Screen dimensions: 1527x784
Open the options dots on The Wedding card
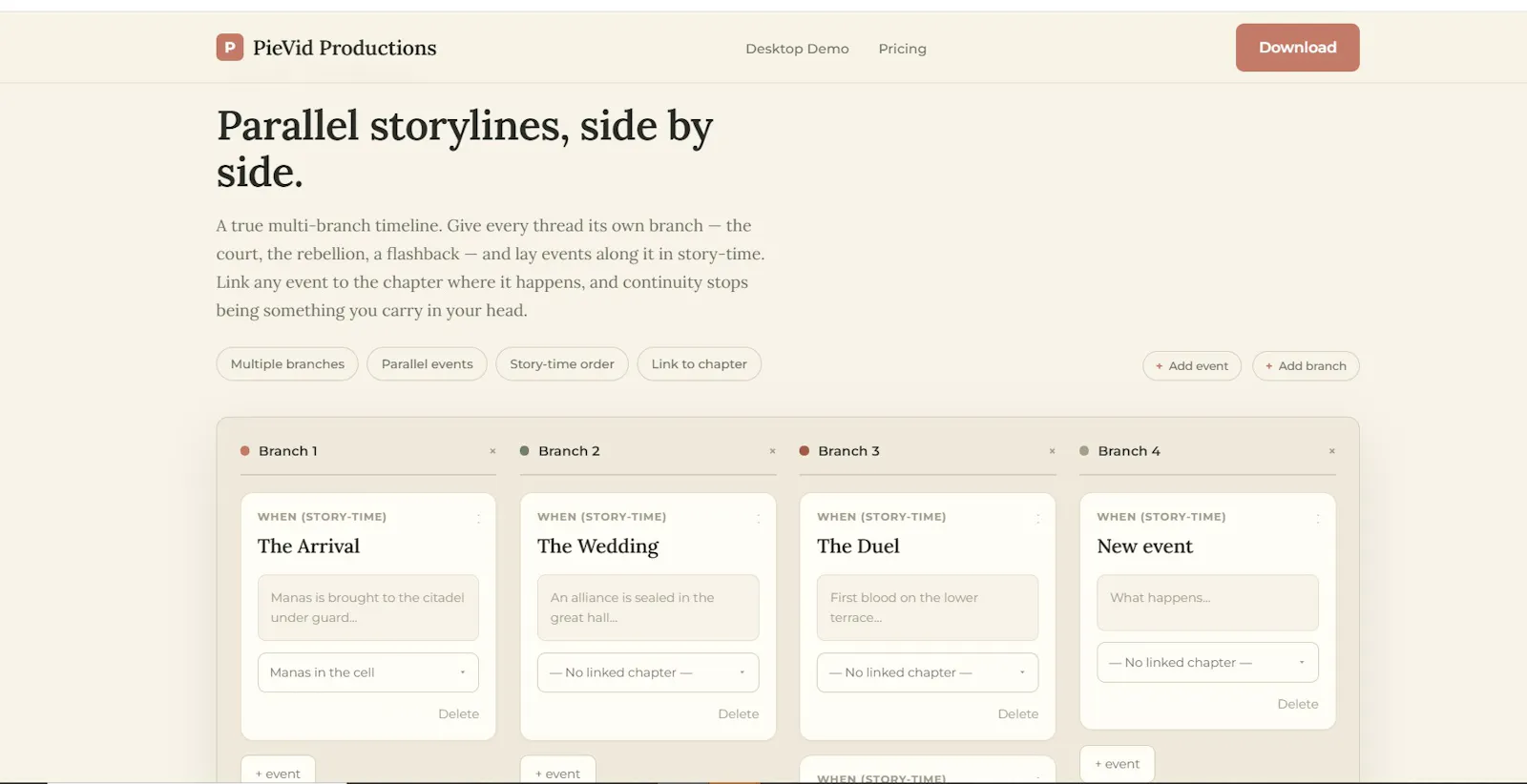tap(758, 519)
